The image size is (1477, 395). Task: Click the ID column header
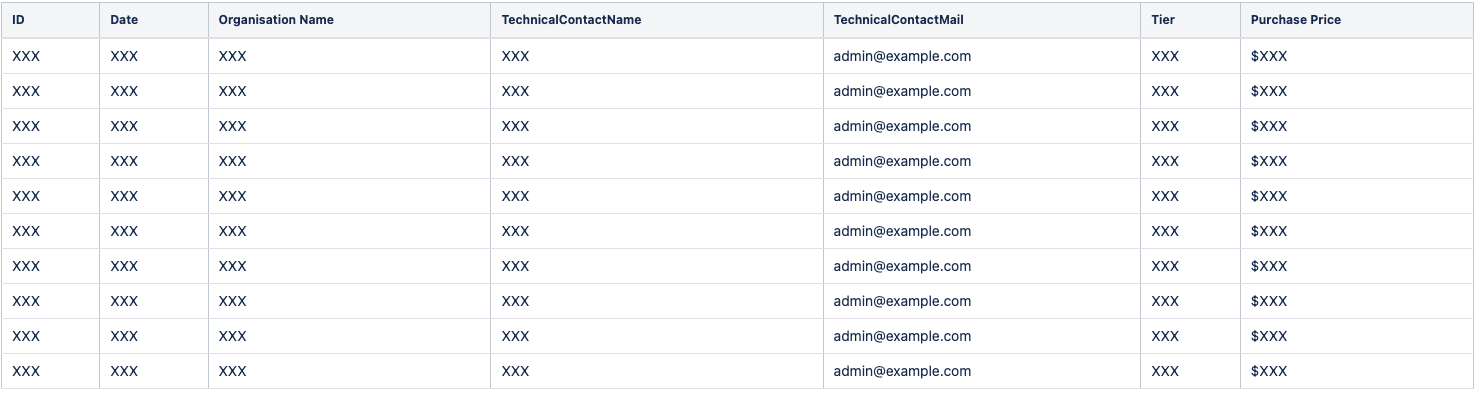pos(50,20)
